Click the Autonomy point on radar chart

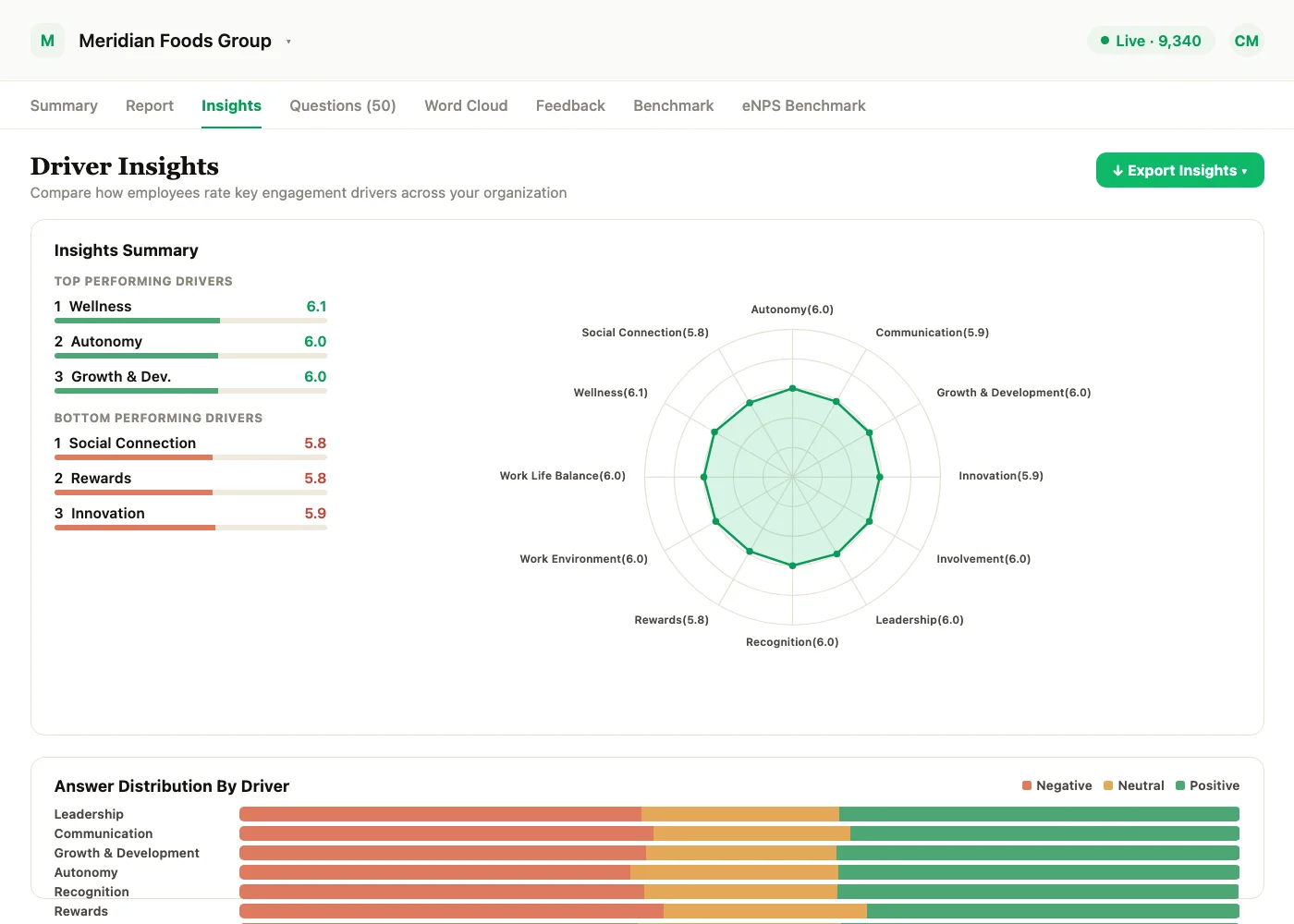click(x=792, y=388)
